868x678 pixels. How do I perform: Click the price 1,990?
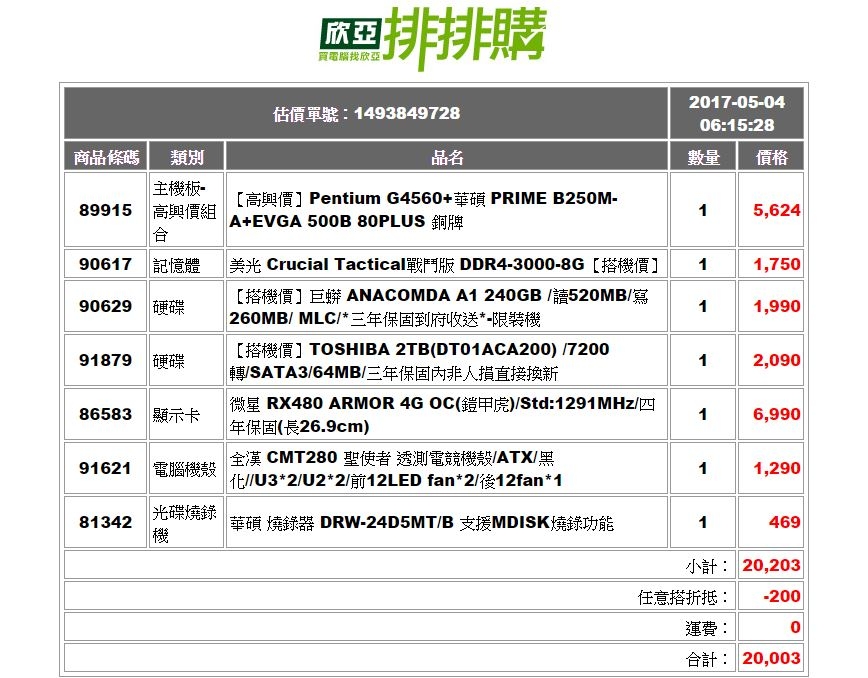(x=776, y=306)
